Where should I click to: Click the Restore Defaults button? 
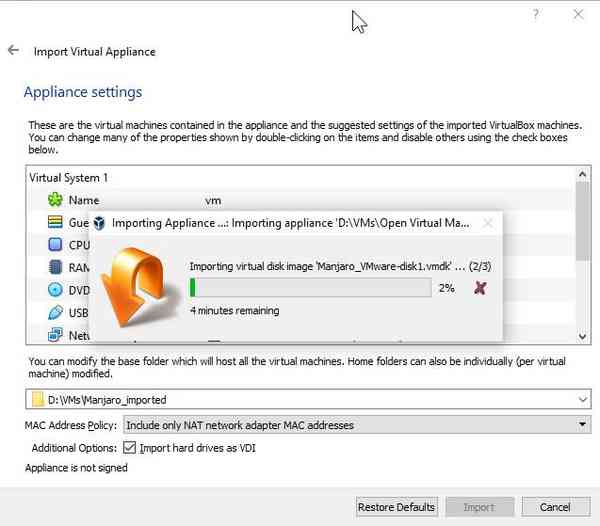pos(396,507)
